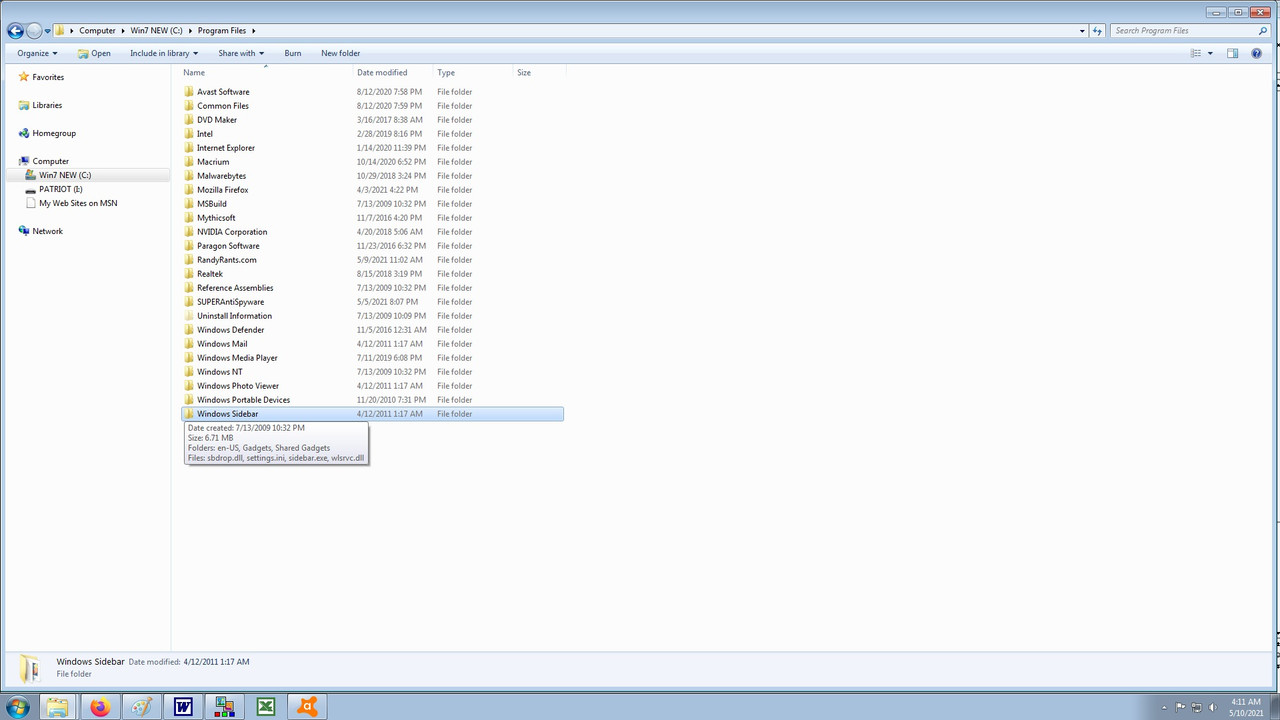Open Avast from the taskbar
The height and width of the screenshot is (720, 1280).
pyautogui.click(x=307, y=707)
